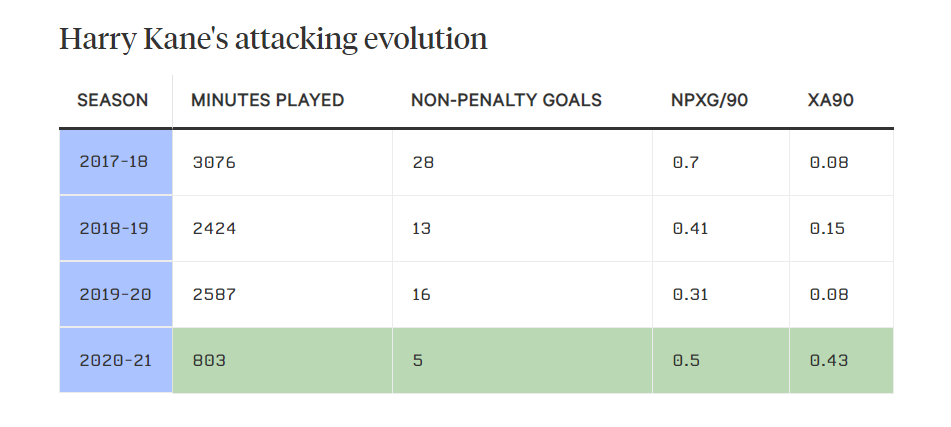Image resolution: width=951 pixels, height=427 pixels.
Task: Click the 0.15 XA90 value
Action: pyautogui.click(x=828, y=228)
